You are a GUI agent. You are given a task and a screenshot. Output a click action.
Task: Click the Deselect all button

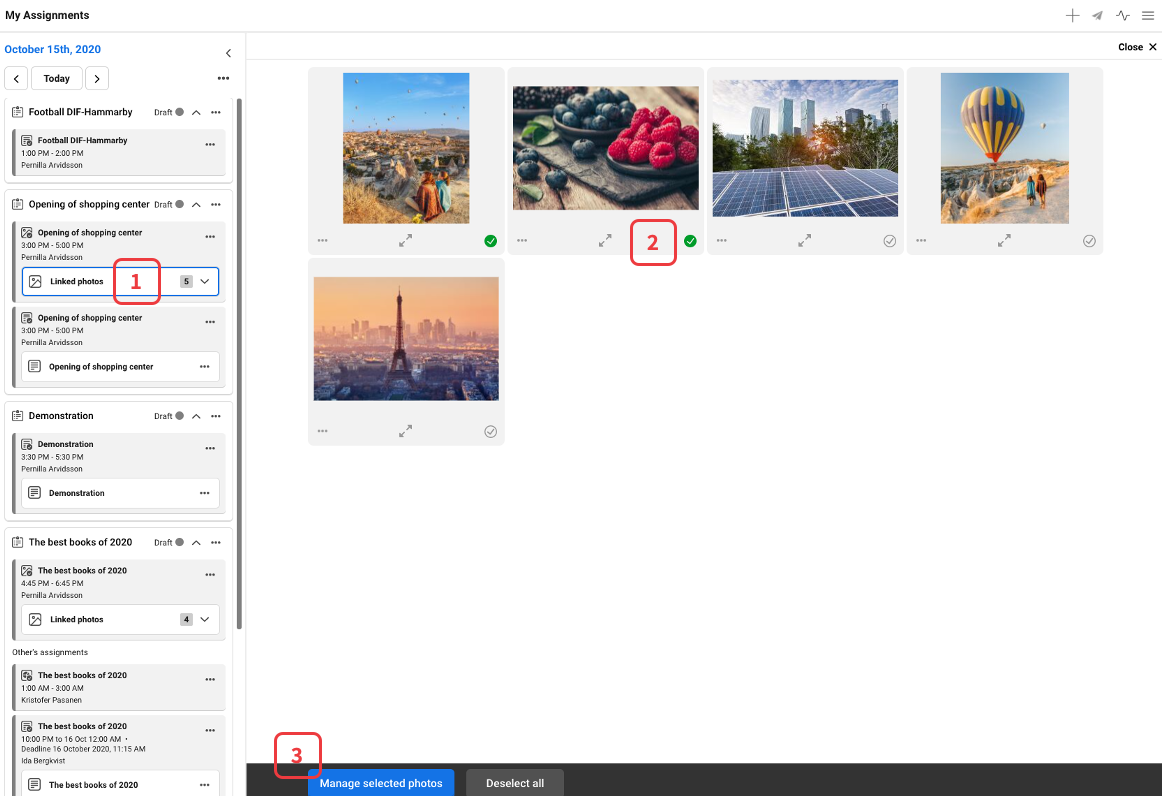coord(515,783)
